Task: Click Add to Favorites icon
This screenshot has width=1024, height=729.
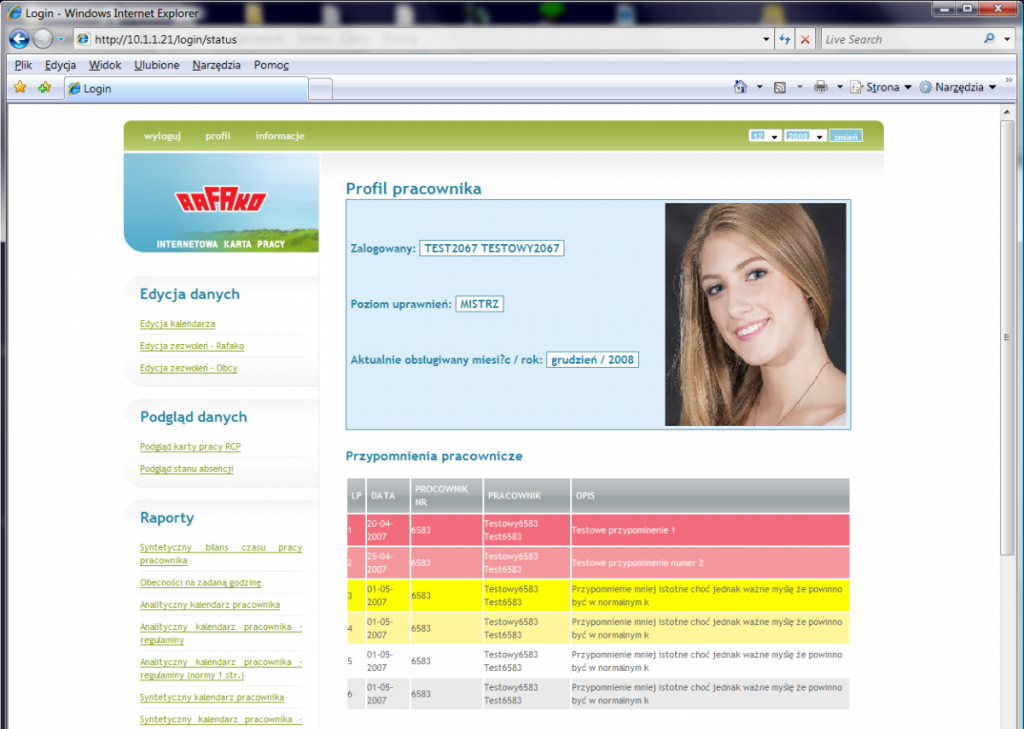Action: pyautogui.click(x=44, y=88)
